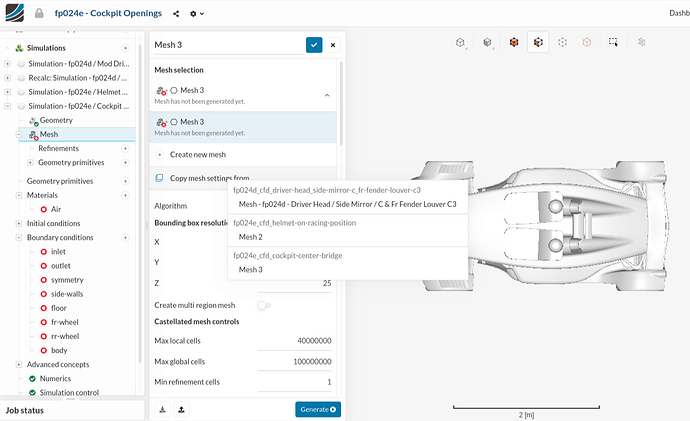The width and height of the screenshot is (690, 421).
Task: Expand the Advanced concepts node
Action: [x=19, y=365]
